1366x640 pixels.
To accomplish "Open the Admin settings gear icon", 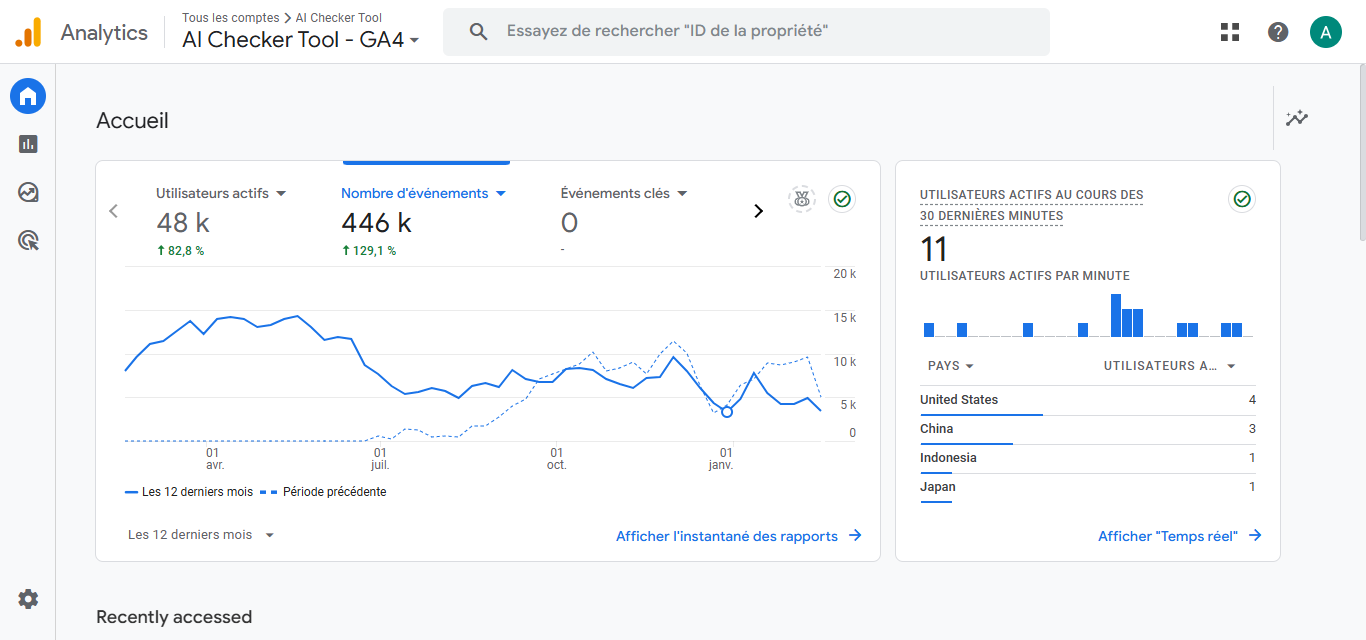I will [28, 599].
